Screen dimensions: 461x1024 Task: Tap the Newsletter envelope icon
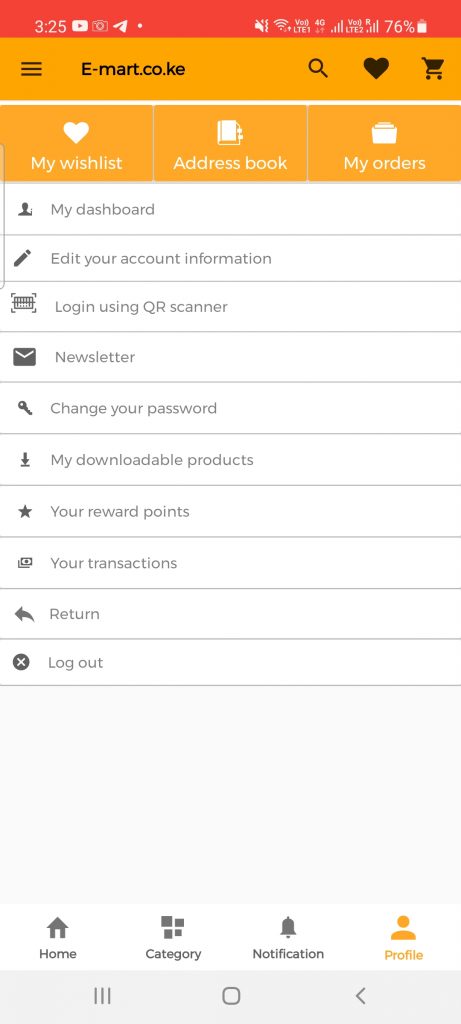tap(25, 357)
